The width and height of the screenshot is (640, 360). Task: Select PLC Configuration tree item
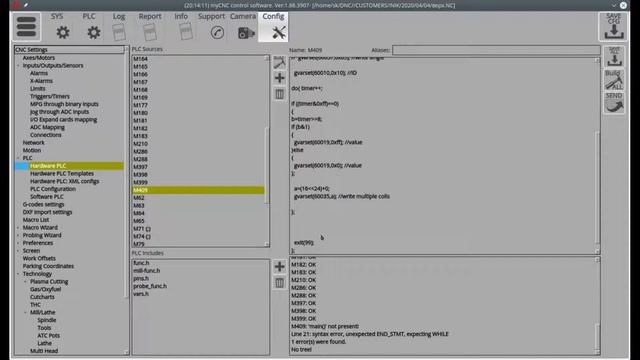[x=53, y=189]
